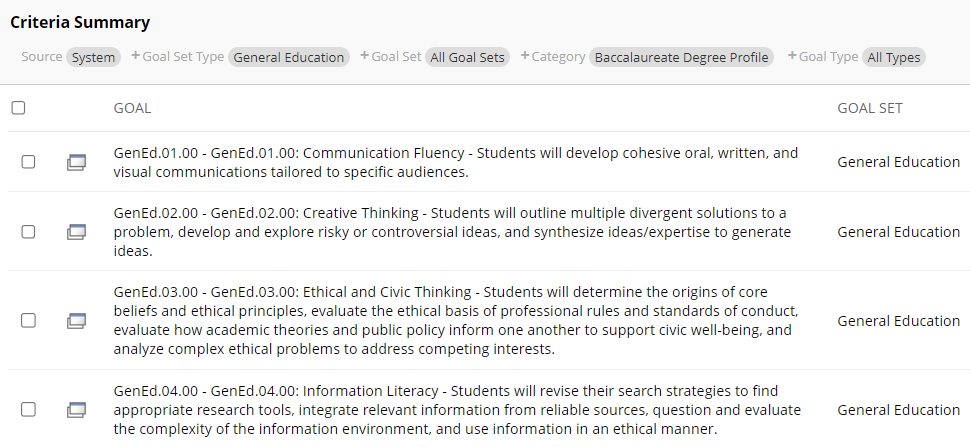
Task: Check the GenEd.03.00 Ethical and Civic row
Action: (x=28, y=320)
